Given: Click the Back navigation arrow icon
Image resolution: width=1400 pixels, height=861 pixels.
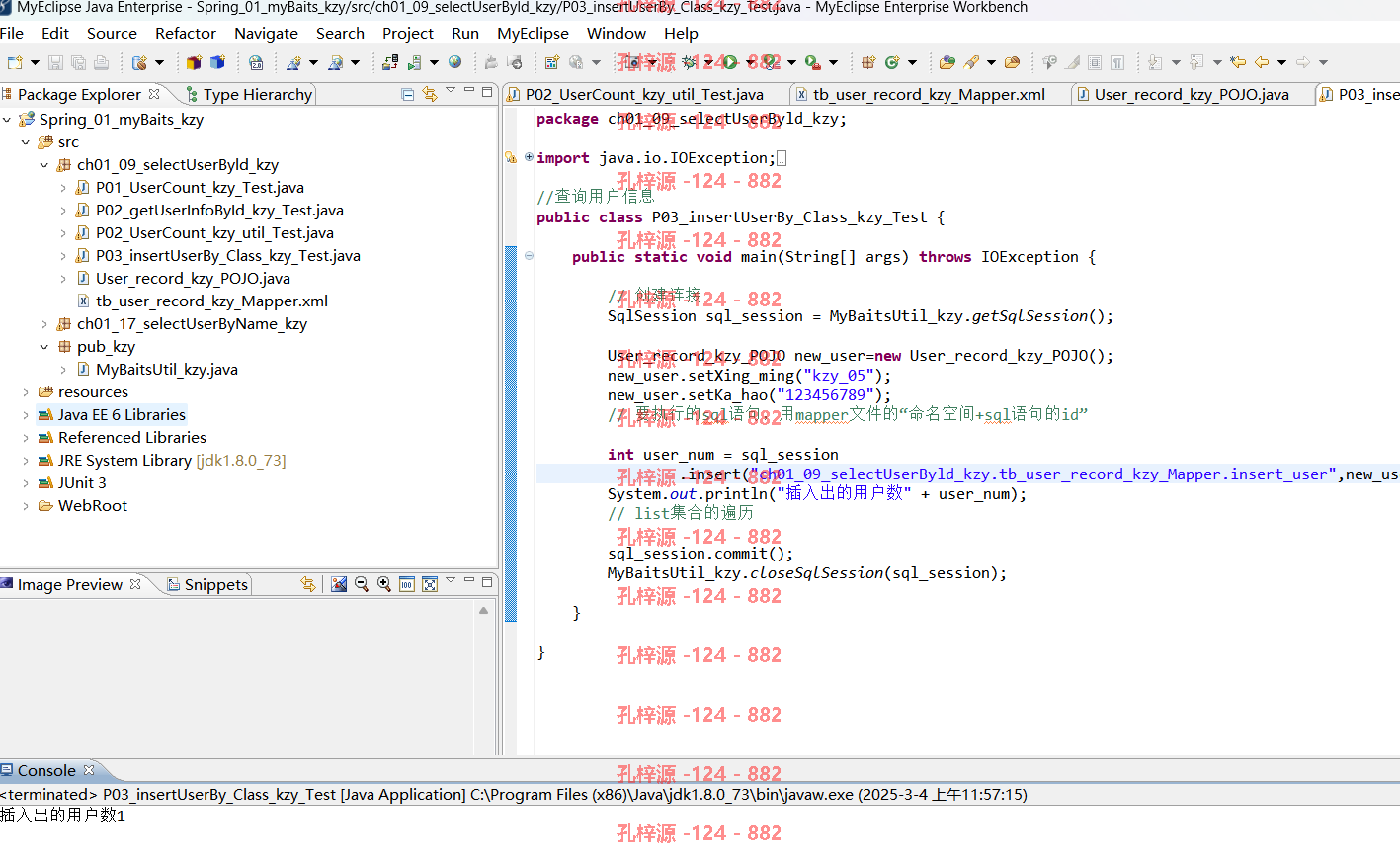Looking at the screenshot, I should 1262,62.
